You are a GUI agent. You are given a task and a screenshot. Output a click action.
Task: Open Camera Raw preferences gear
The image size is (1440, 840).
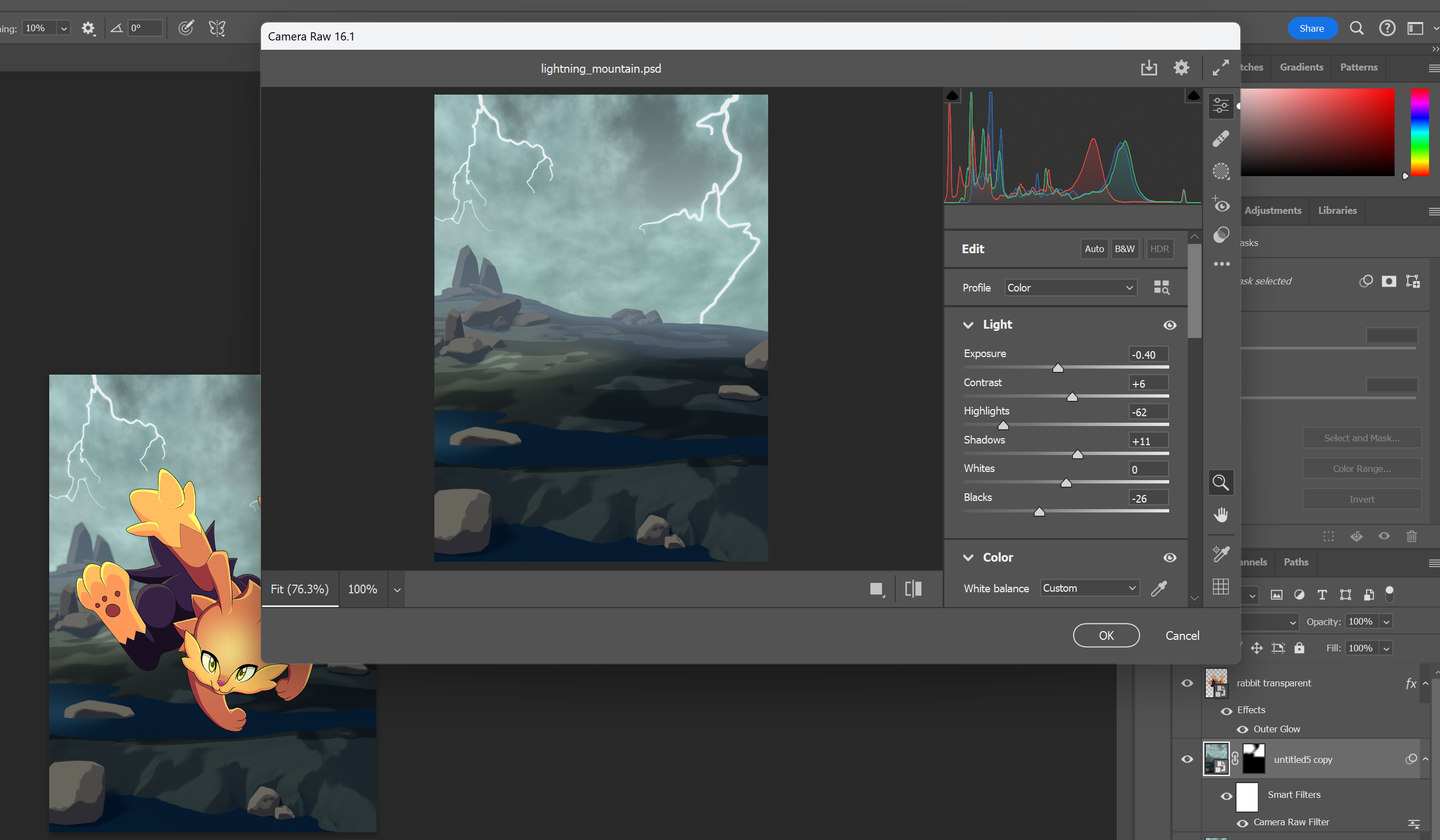tap(1181, 68)
